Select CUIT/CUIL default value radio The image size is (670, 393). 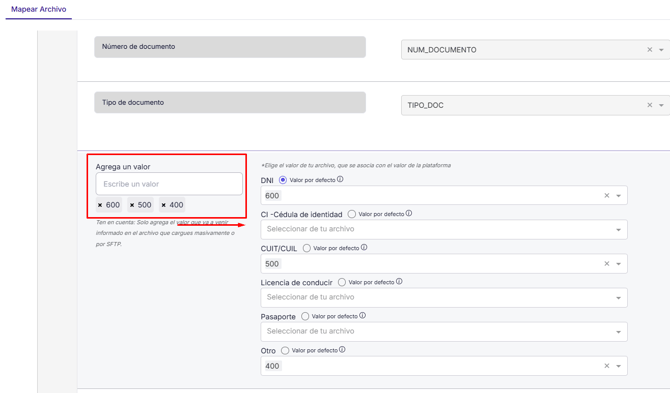point(306,248)
